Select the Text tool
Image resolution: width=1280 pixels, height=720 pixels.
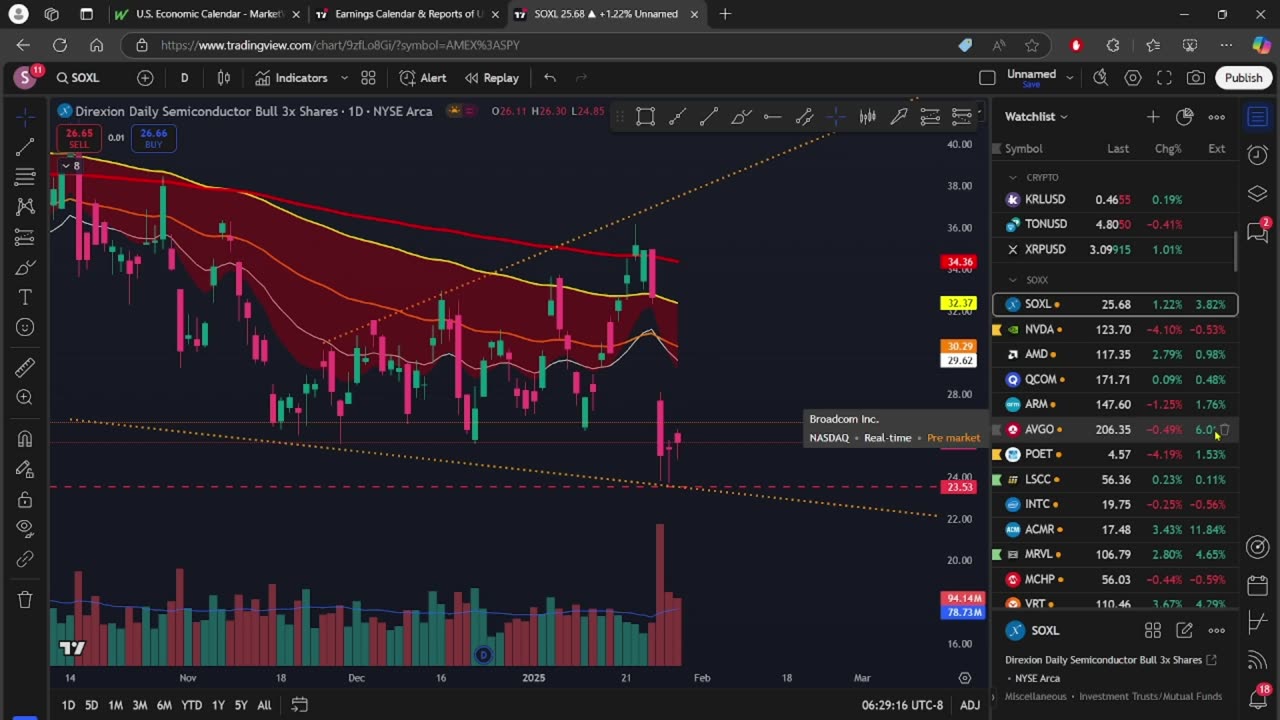point(25,297)
